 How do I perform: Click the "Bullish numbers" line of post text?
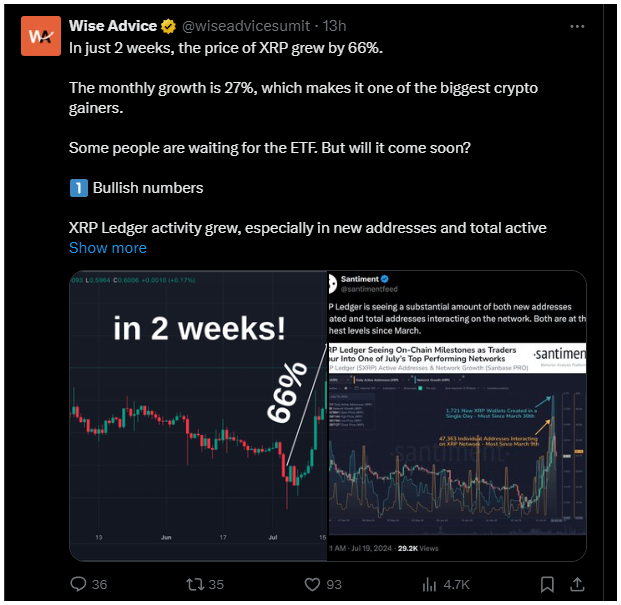point(147,188)
